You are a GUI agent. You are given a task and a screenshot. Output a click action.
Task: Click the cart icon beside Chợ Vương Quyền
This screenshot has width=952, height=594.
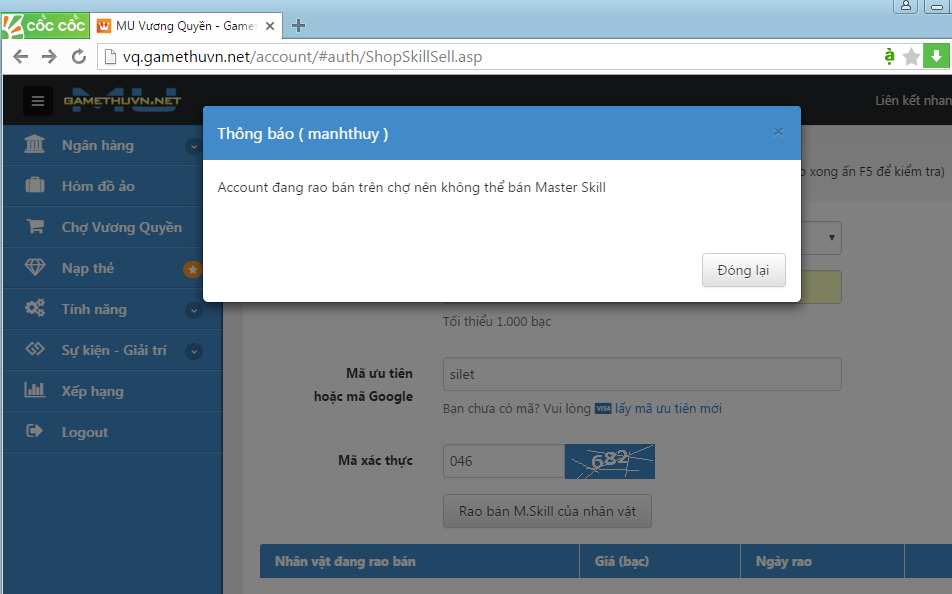35,227
